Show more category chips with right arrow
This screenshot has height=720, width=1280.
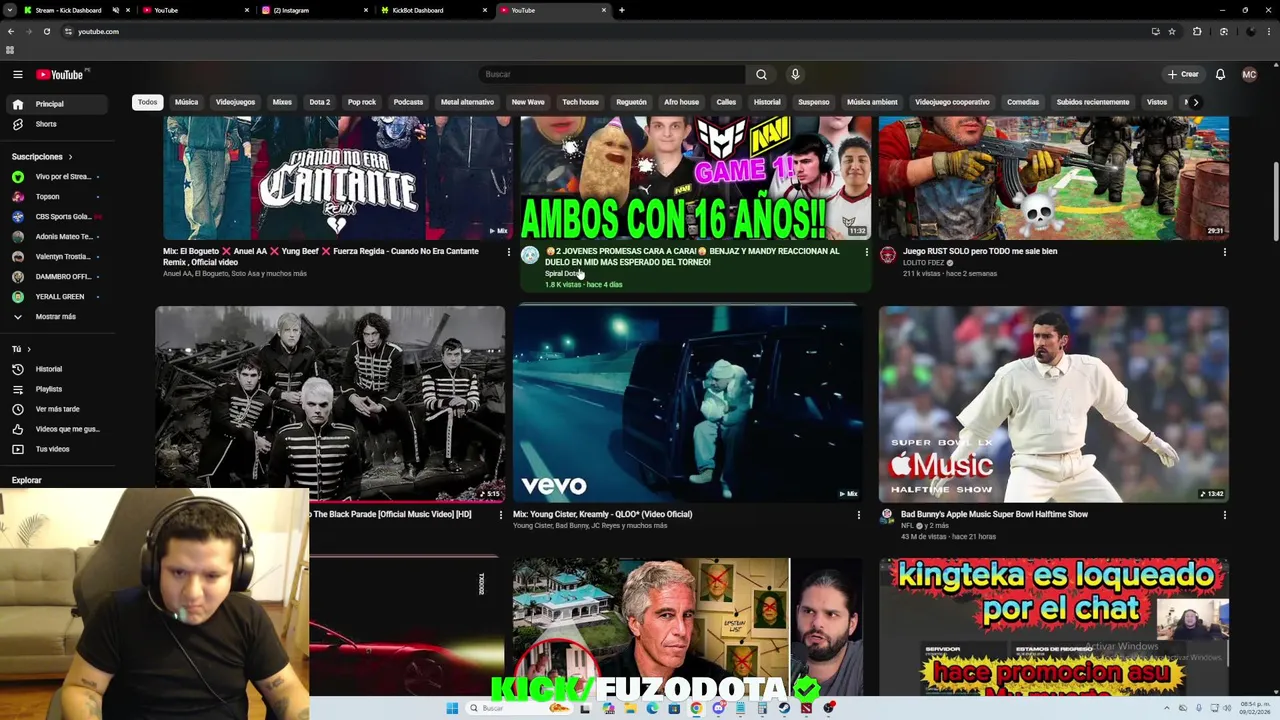[1195, 102]
